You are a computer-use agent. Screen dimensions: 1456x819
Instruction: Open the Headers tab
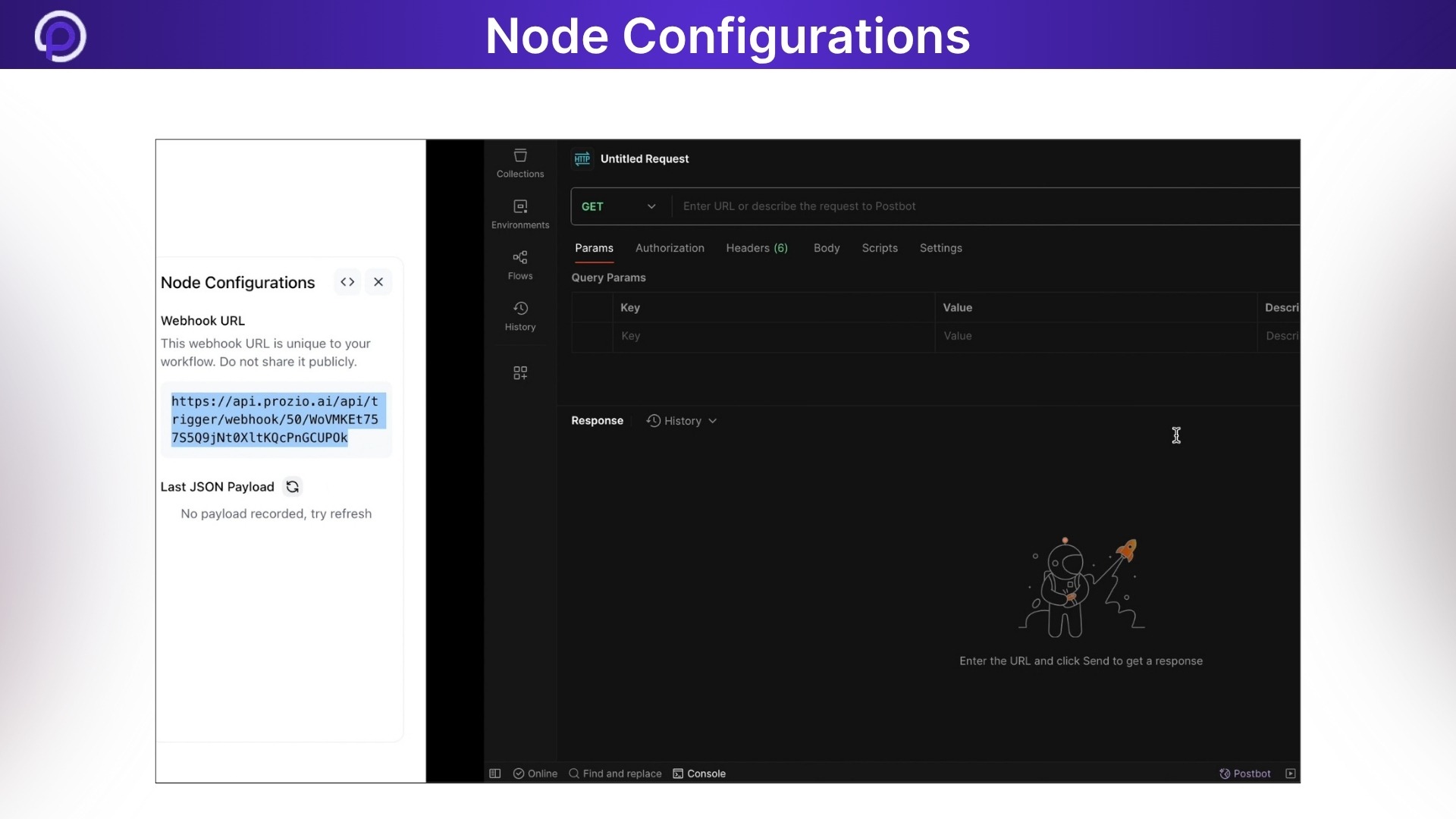(x=757, y=248)
